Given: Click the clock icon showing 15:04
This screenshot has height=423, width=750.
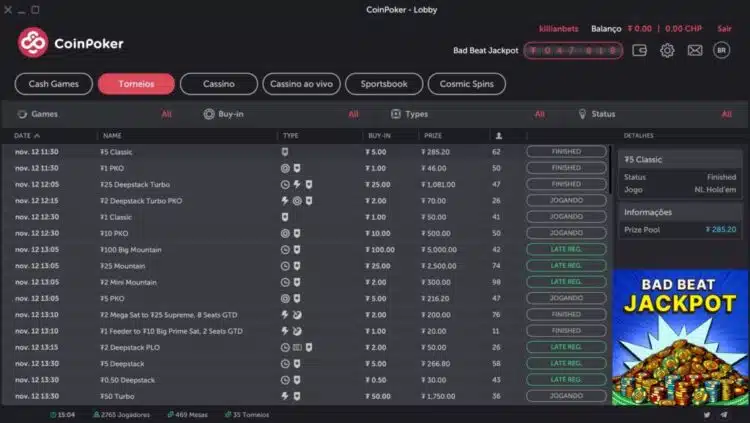Looking at the screenshot, I should (x=53, y=415).
